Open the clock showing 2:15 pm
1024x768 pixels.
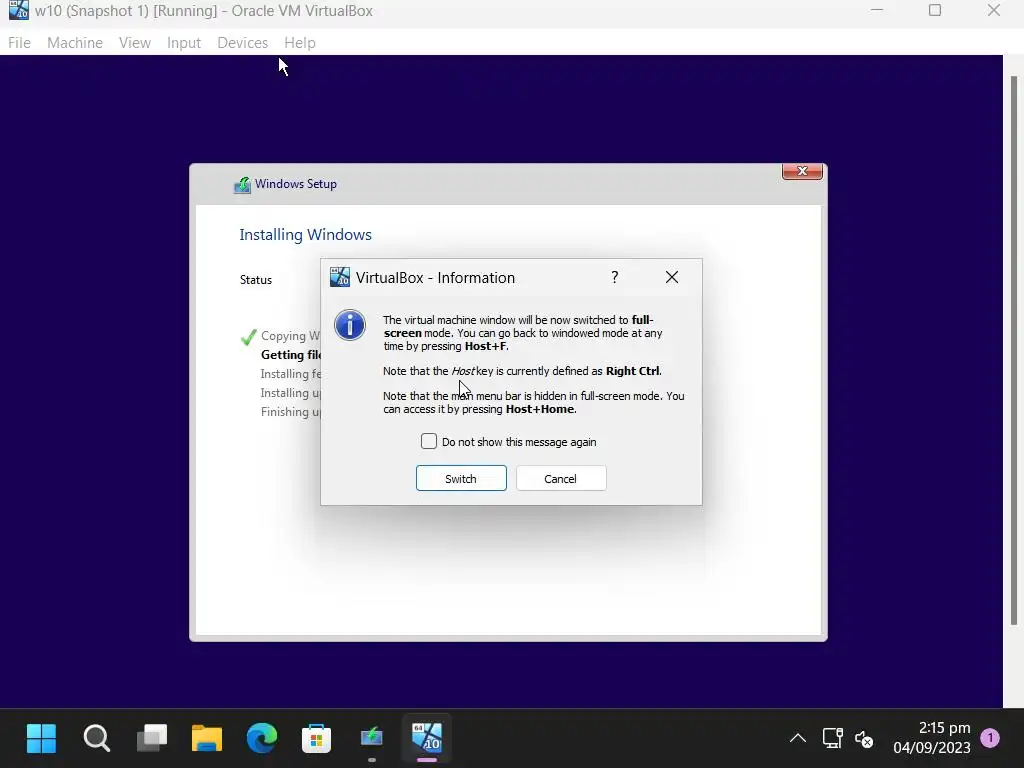point(931,738)
